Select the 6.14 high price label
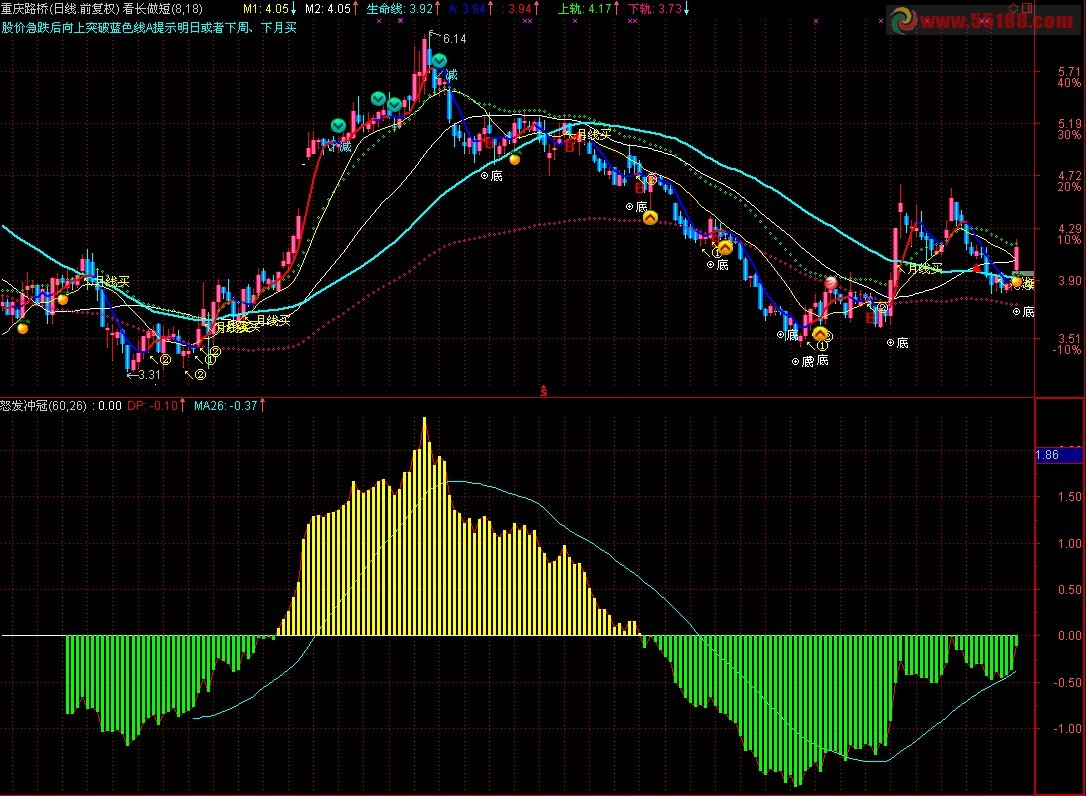1086x796 pixels. click(x=454, y=39)
